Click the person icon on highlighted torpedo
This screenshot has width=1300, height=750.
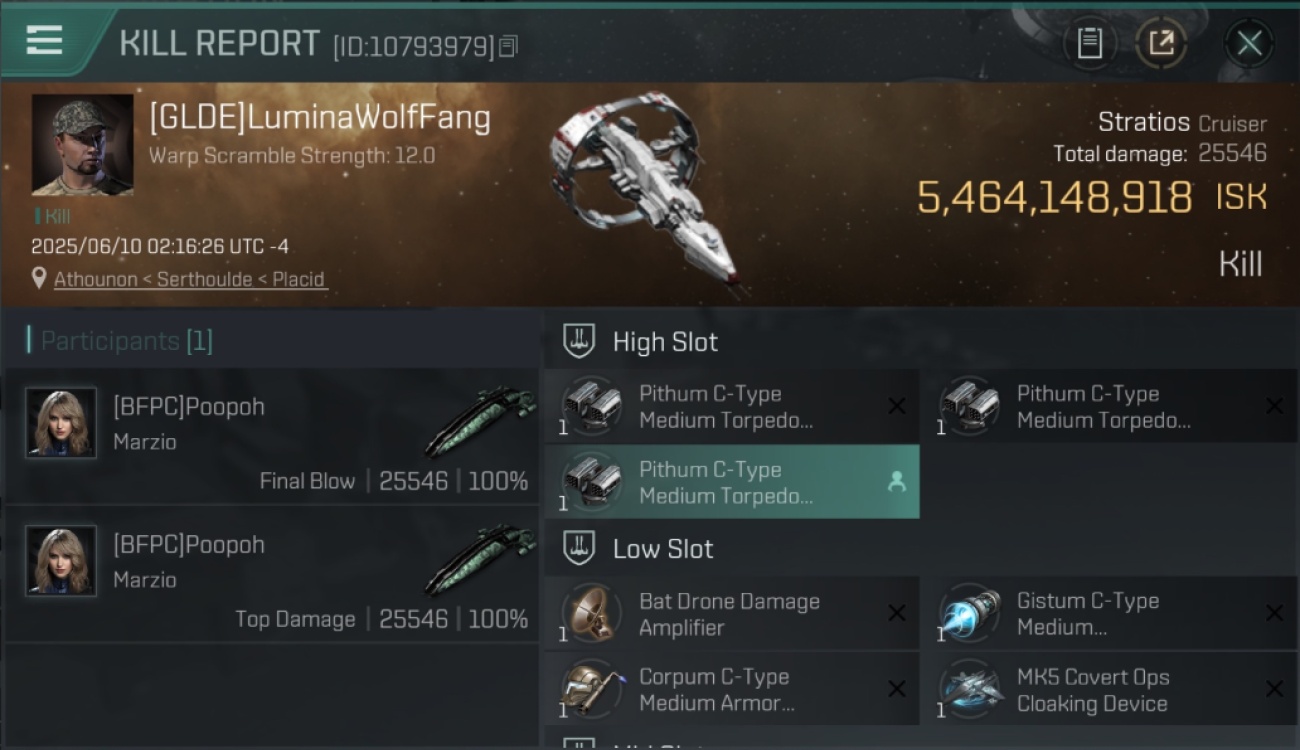(896, 482)
